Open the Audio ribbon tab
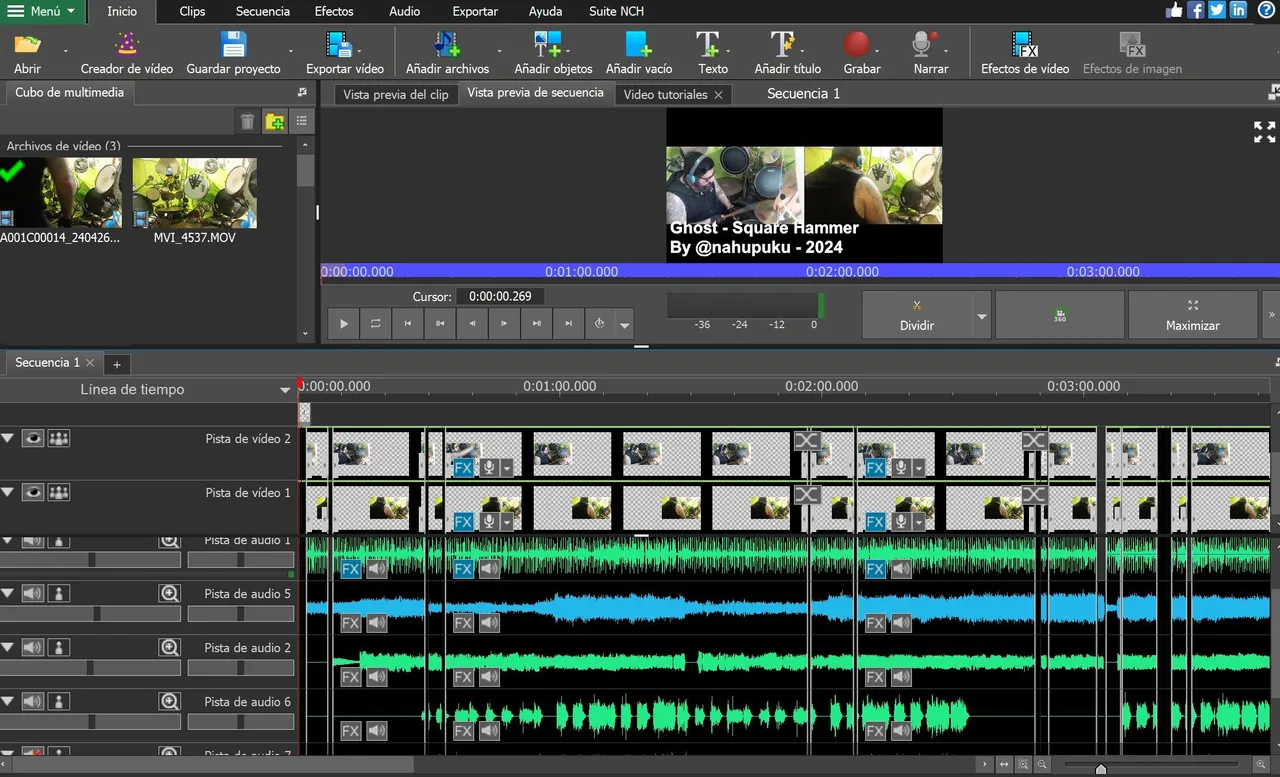The image size is (1280, 777). tap(404, 11)
